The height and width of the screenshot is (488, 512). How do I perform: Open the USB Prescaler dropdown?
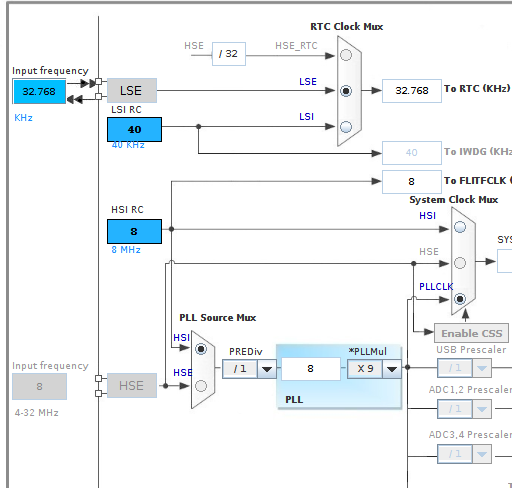pyautogui.click(x=482, y=368)
